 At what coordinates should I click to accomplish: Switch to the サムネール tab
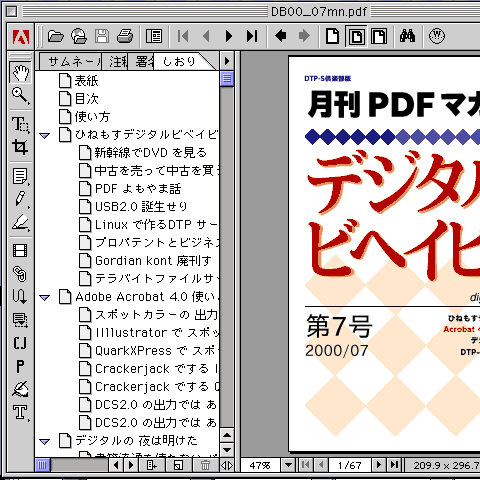point(71,61)
